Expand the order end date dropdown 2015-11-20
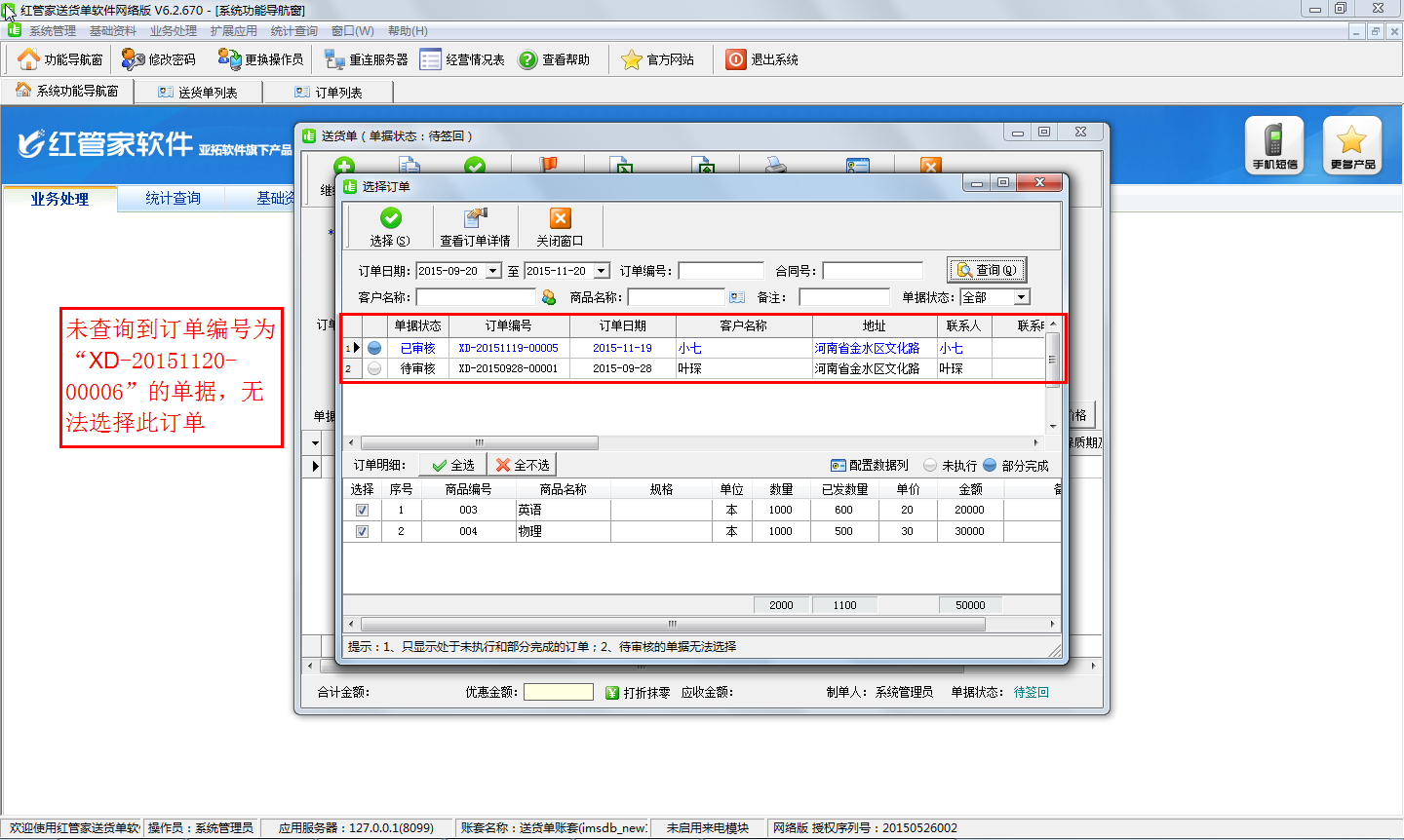The width and height of the screenshot is (1404, 840). (x=602, y=271)
